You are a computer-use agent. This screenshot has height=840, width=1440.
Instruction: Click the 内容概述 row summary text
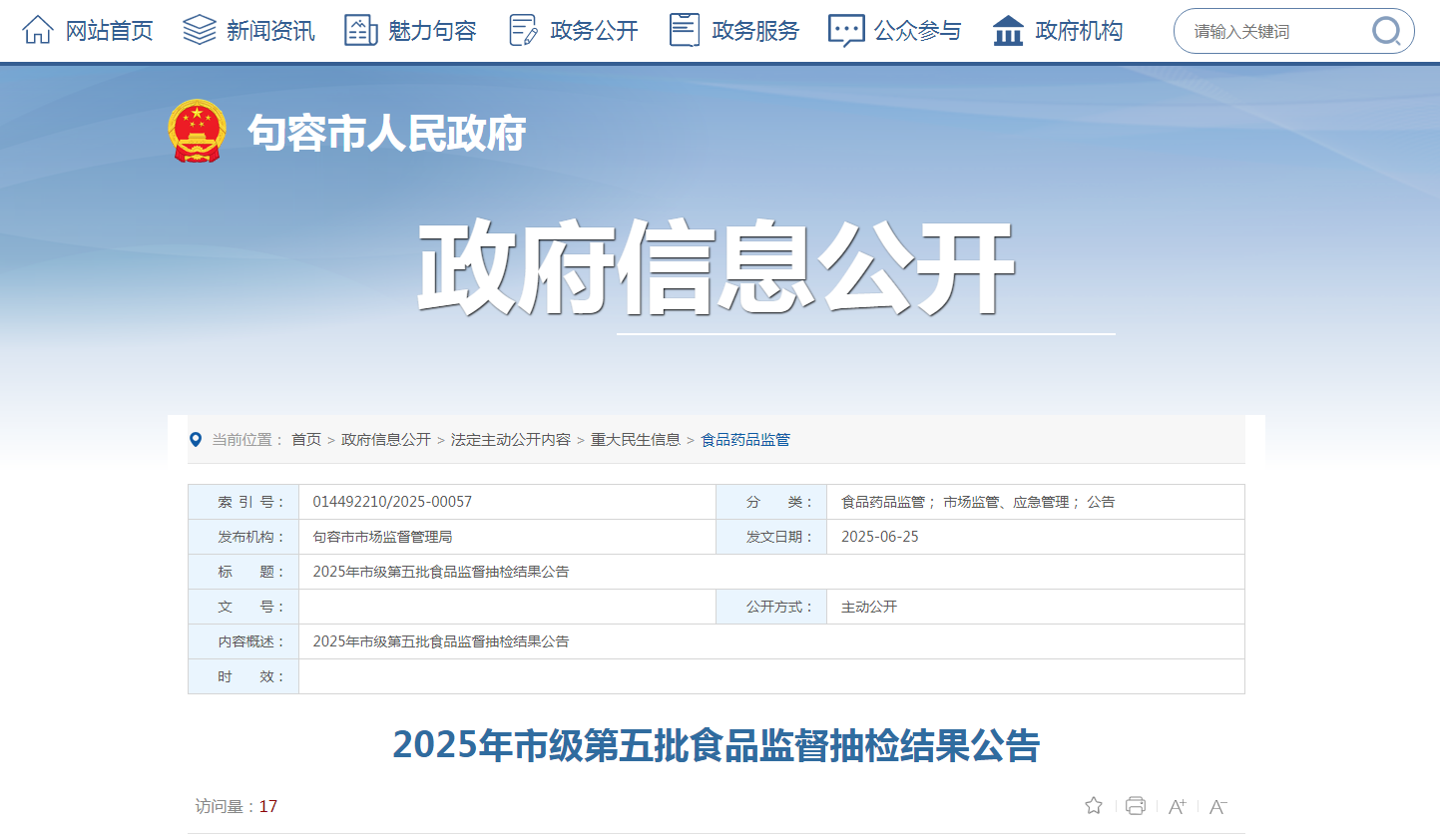441,641
